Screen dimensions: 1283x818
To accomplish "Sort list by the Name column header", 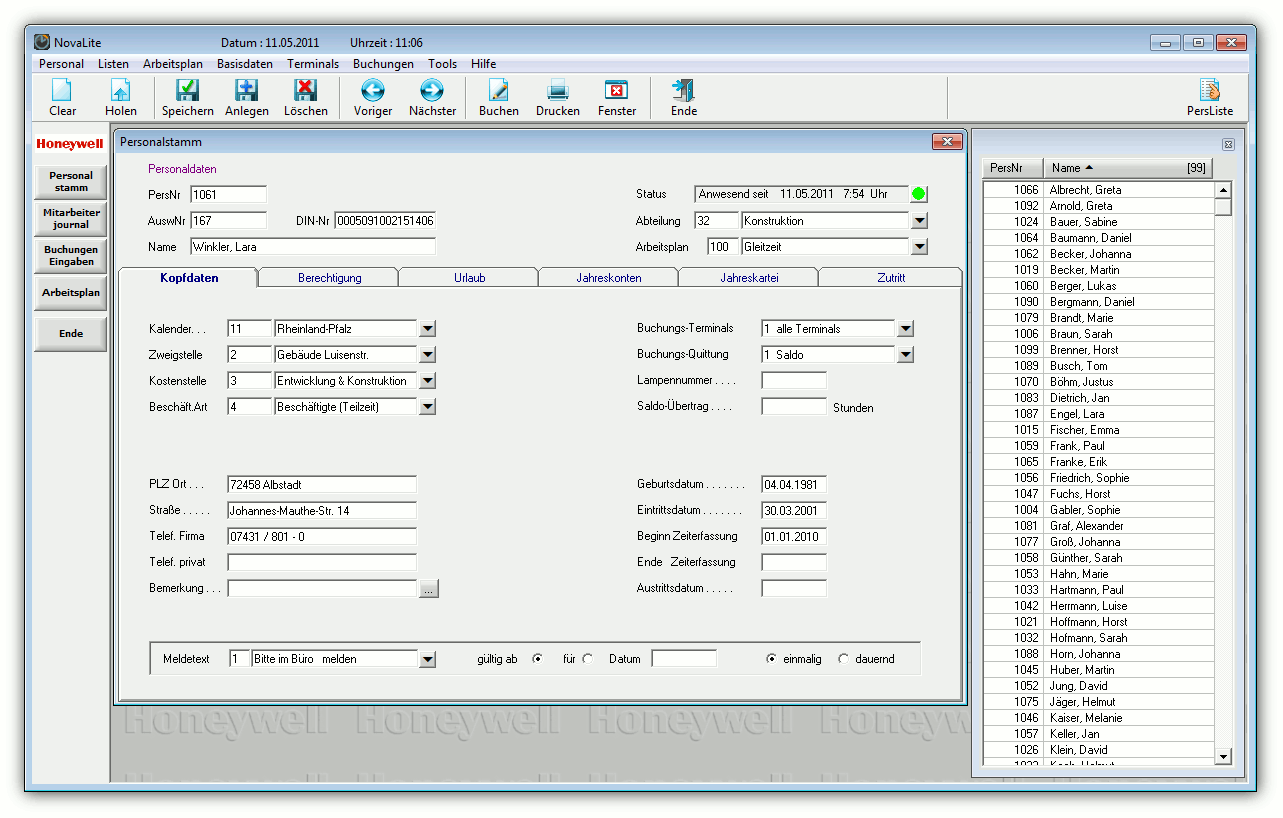I will point(1128,168).
